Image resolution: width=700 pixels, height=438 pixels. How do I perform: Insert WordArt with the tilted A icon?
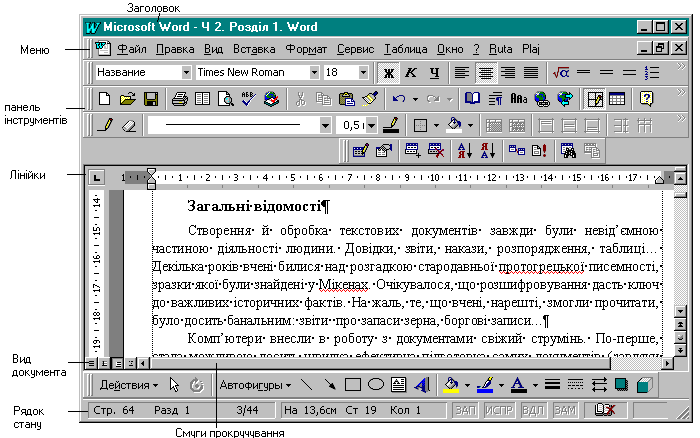coord(421,384)
